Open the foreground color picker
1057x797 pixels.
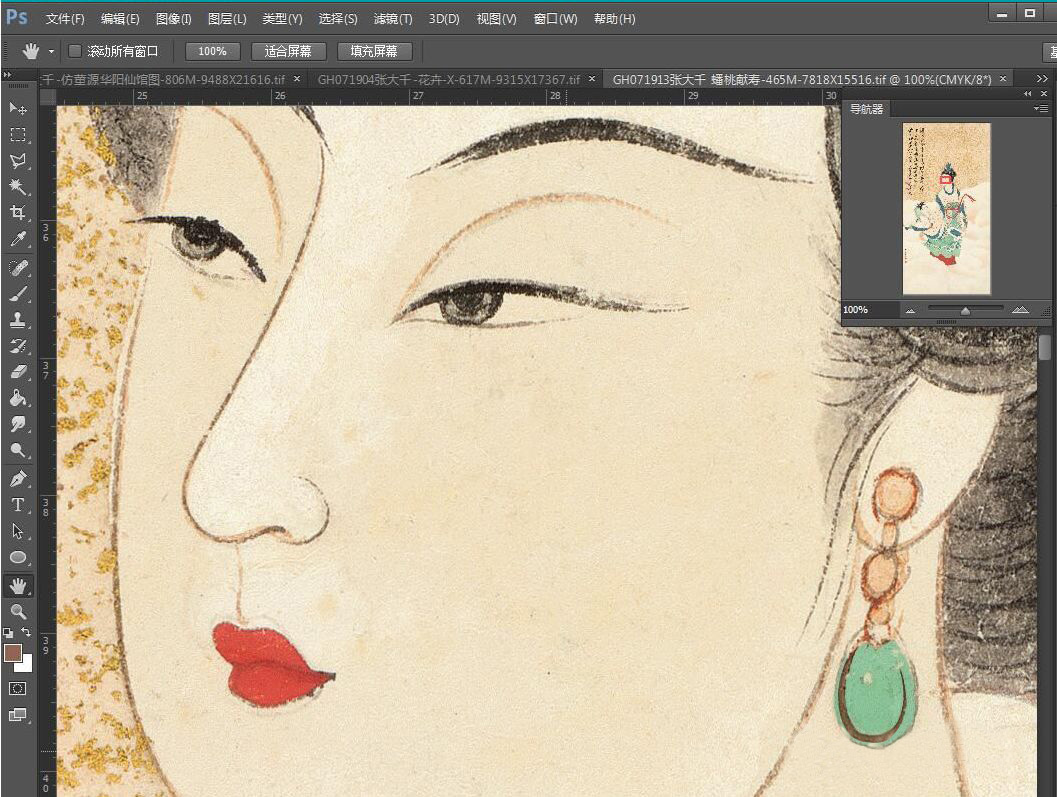coord(13,653)
